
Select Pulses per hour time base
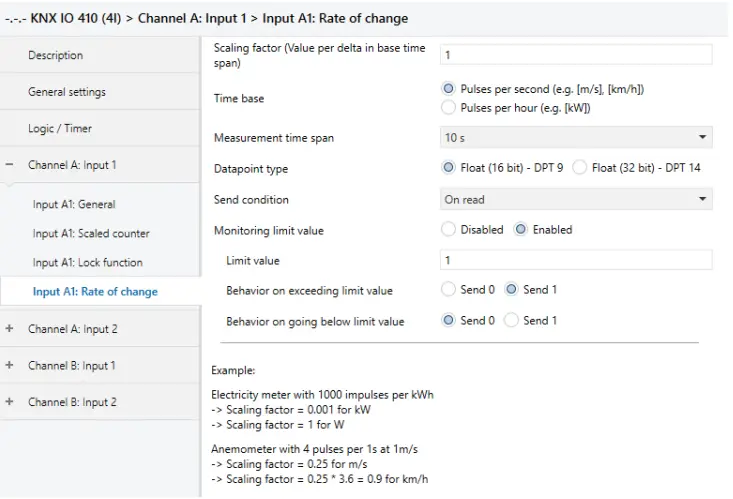pos(449,107)
